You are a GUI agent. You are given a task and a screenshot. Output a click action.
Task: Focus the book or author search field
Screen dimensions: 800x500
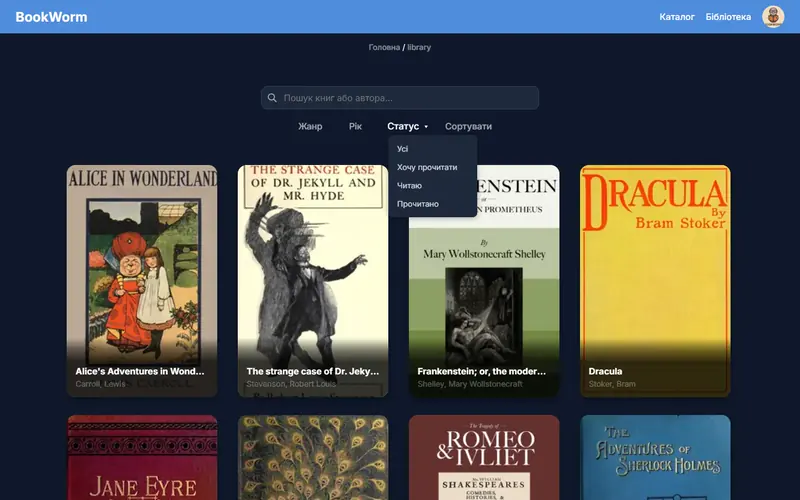pos(400,98)
